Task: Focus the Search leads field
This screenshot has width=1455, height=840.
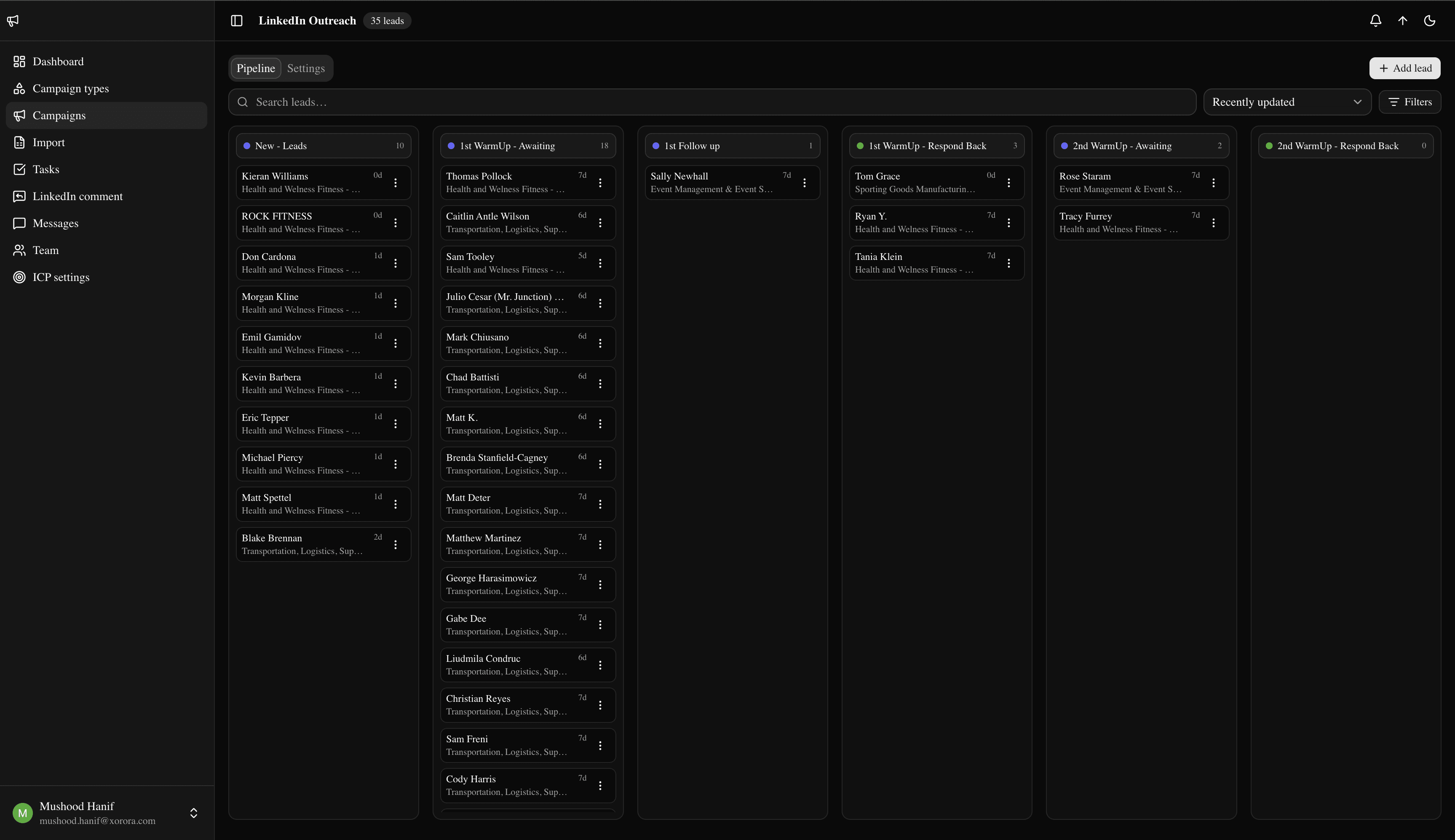Action: click(712, 102)
